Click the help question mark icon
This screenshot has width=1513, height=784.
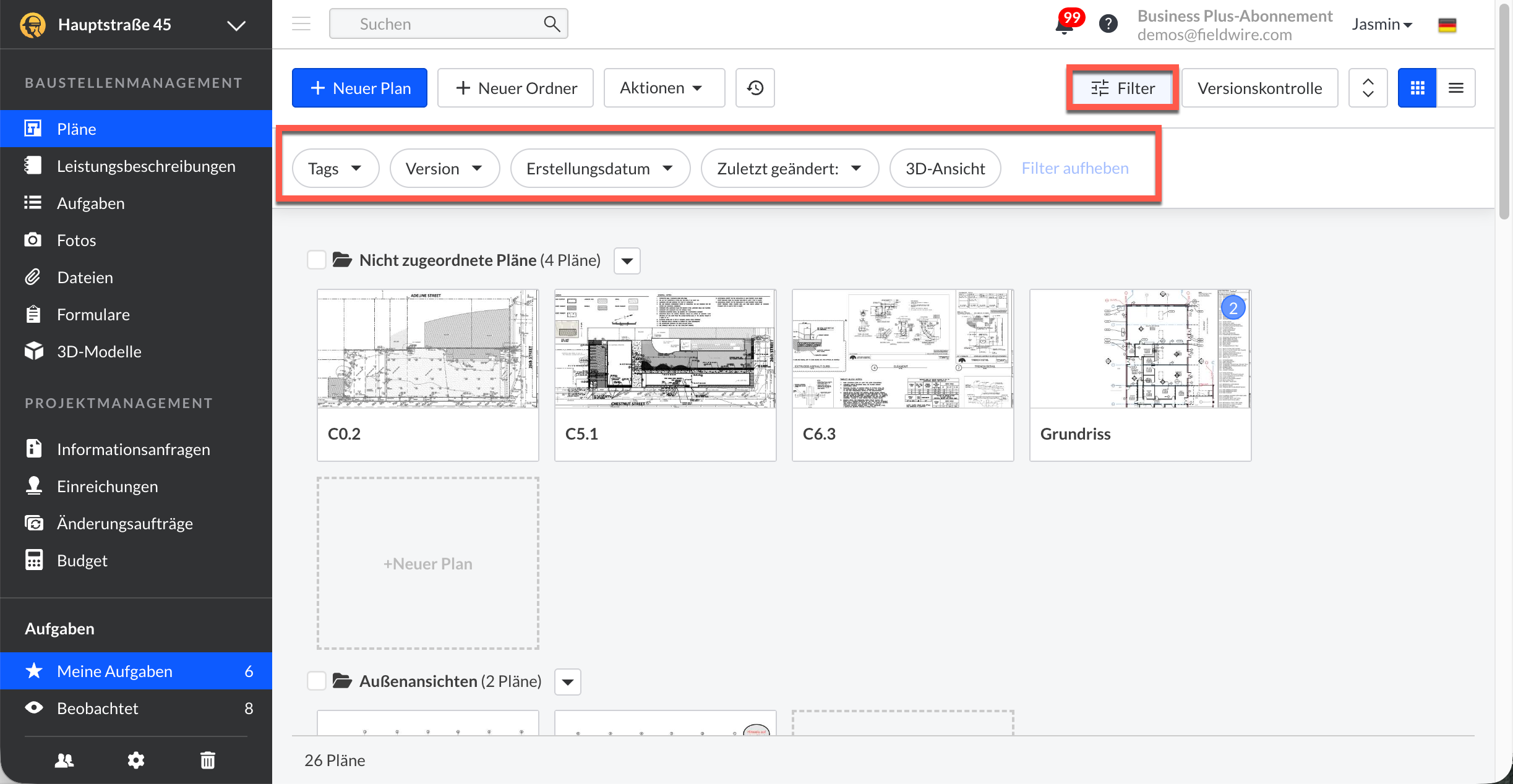click(1108, 24)
